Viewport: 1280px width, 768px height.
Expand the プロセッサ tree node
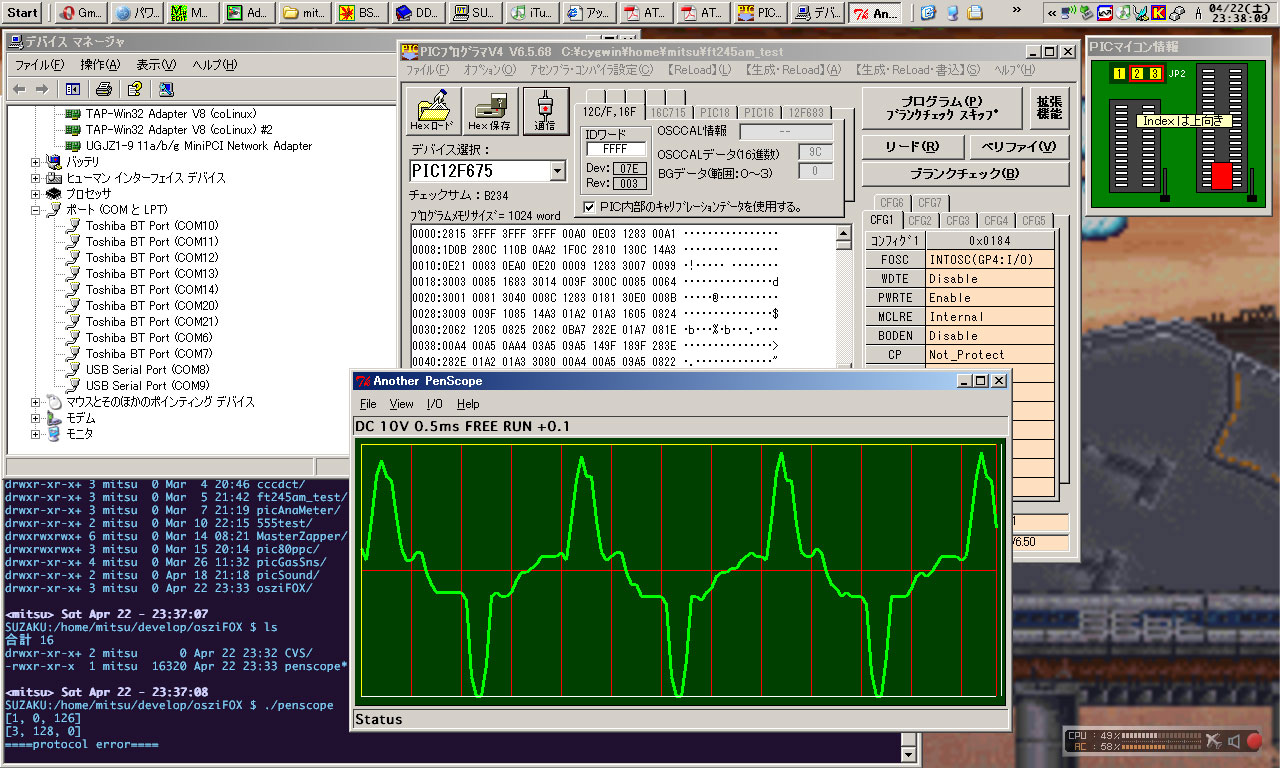[37, 194]
